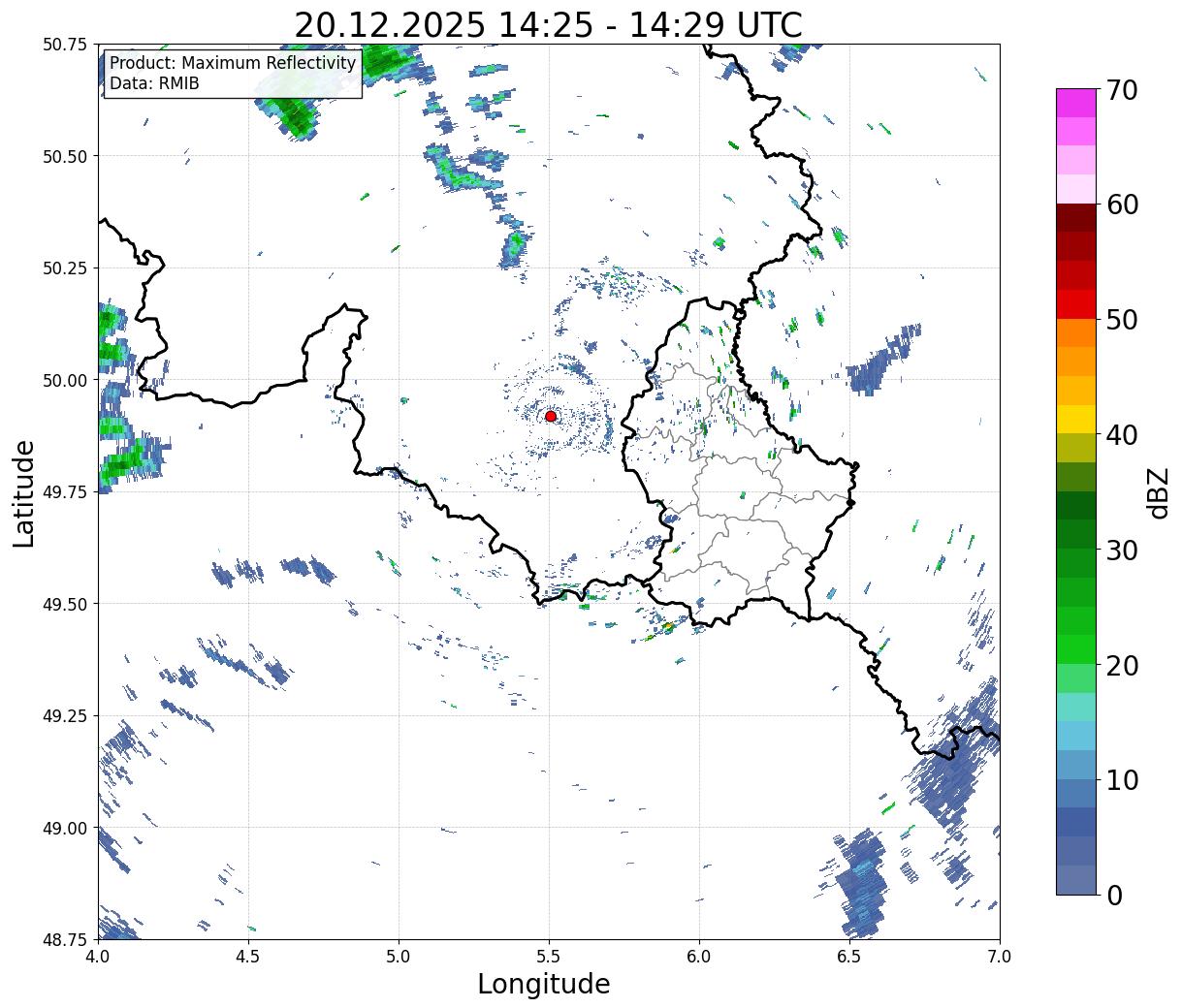The image size is (1182, 1008).
Task: Click the colorbar tick label 60
Action: pos(1121,205)
